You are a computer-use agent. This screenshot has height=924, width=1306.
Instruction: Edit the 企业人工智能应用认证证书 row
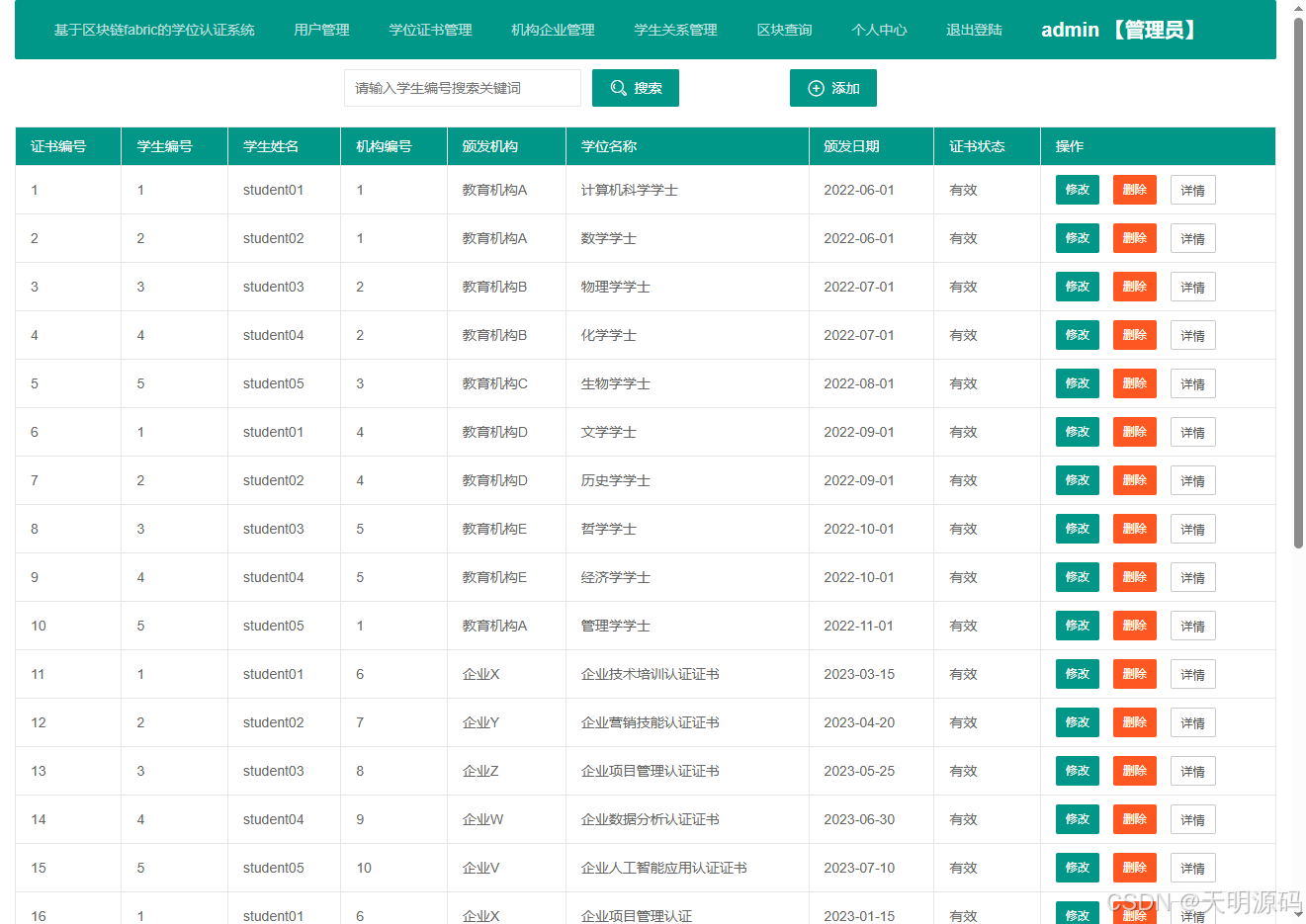point(1078,868)
